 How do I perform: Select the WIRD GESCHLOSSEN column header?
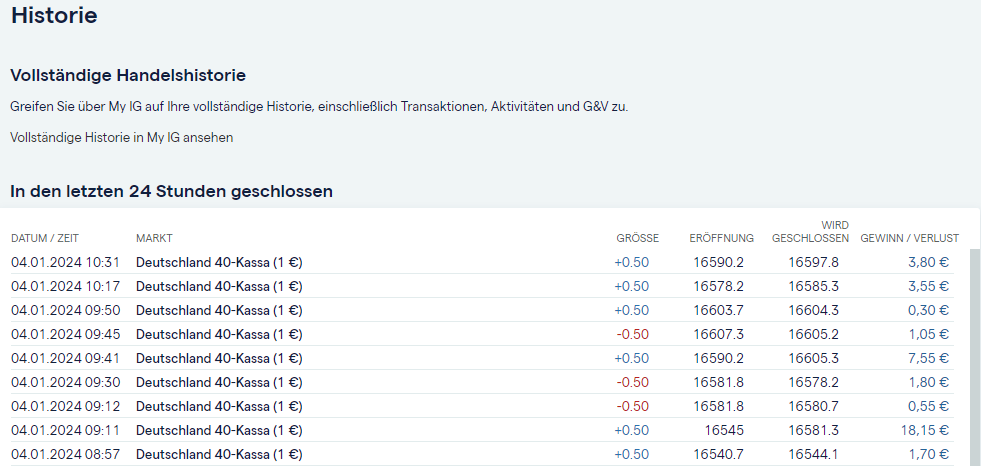tap(811, 232)
